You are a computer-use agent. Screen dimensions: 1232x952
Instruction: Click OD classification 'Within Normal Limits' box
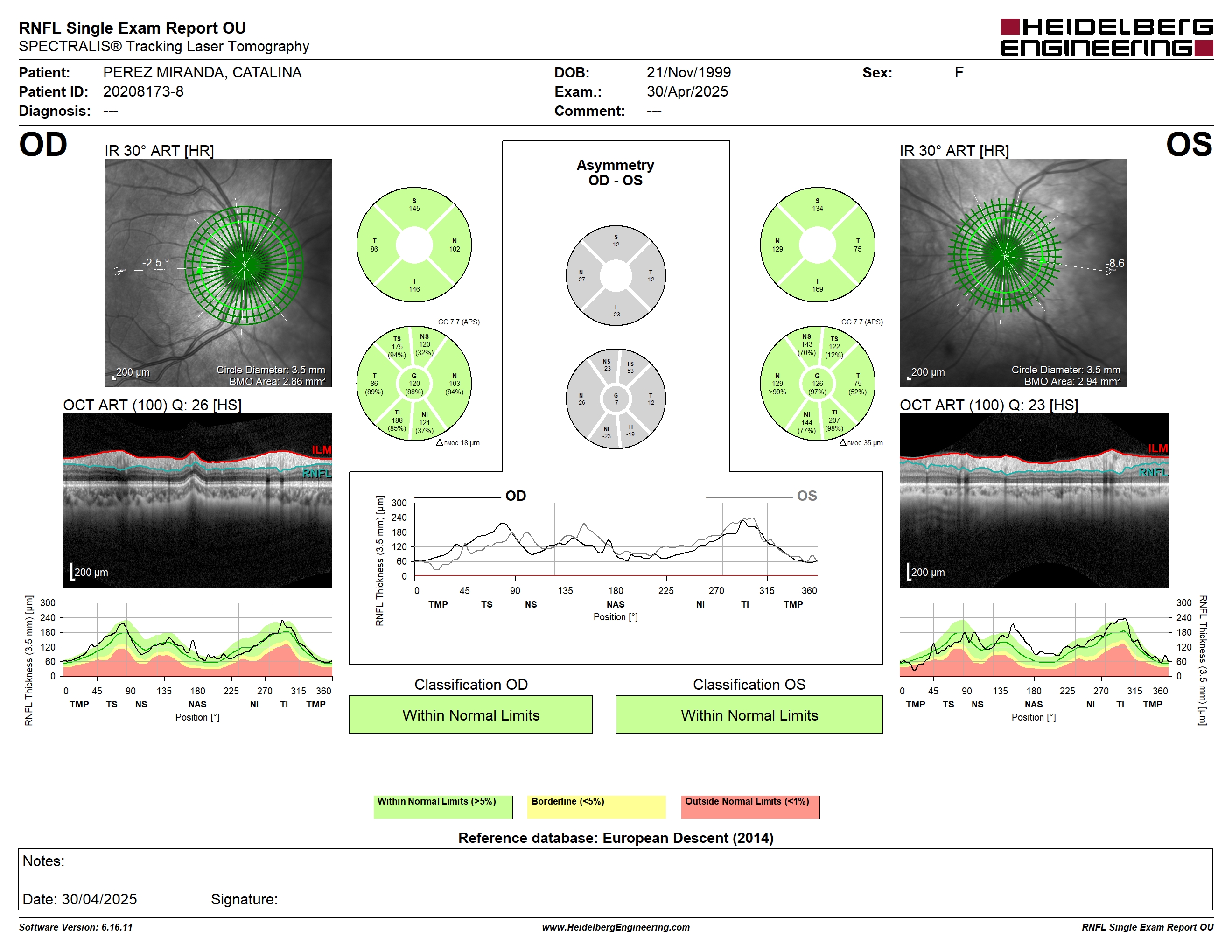(470, 714)
